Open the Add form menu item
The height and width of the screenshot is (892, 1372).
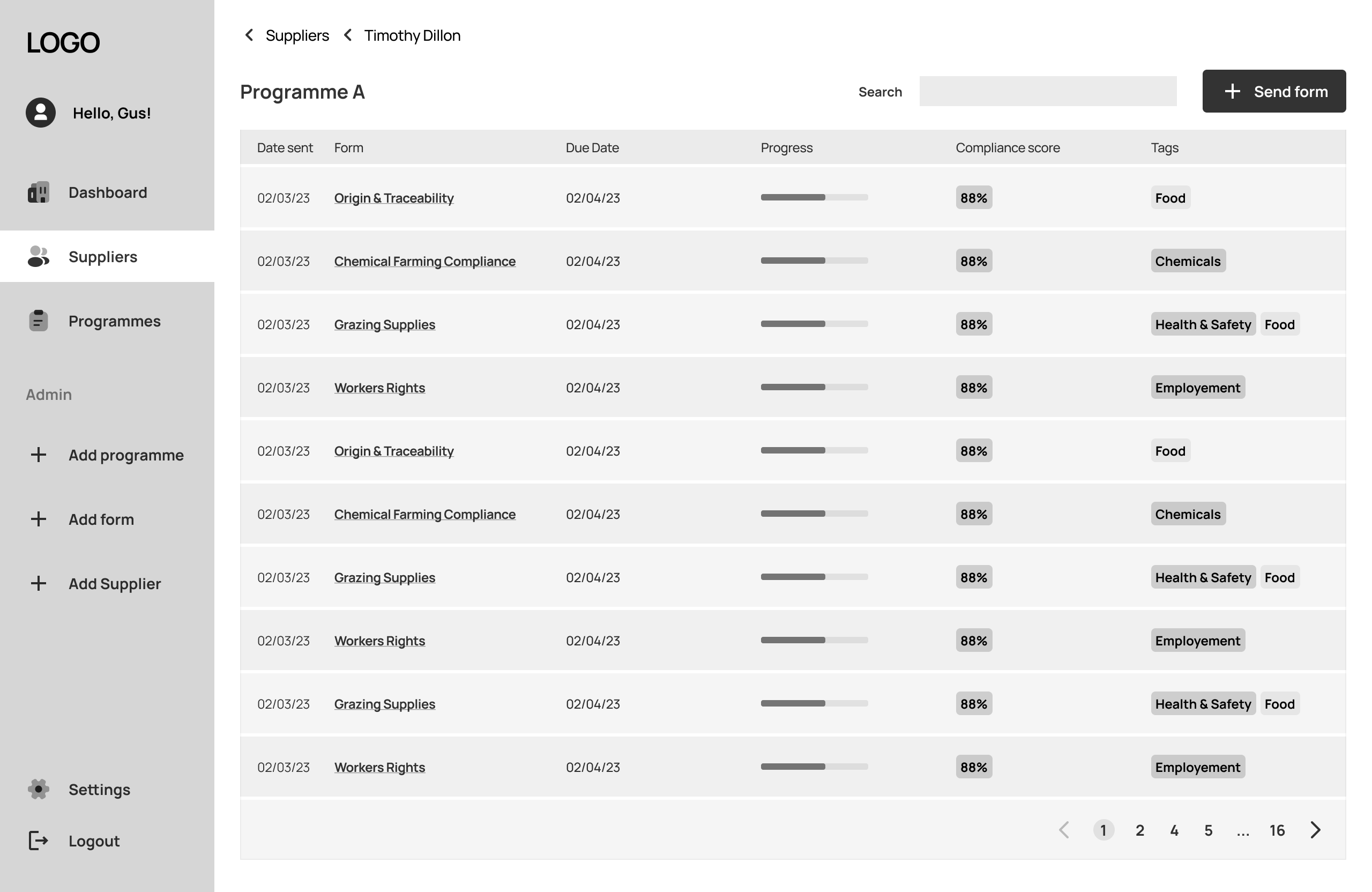coord(101,519)
